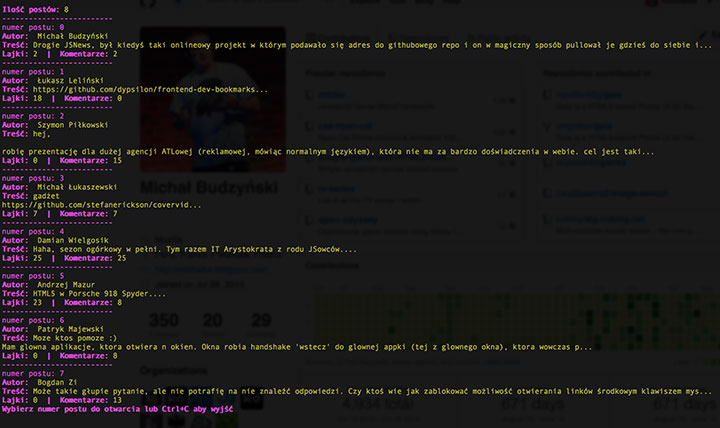This screenshot has height=428, width=720.
Task: Click the line starting 'Mam glowna aplikacje'
Action: pyautogui.click(x=297, y=347)
